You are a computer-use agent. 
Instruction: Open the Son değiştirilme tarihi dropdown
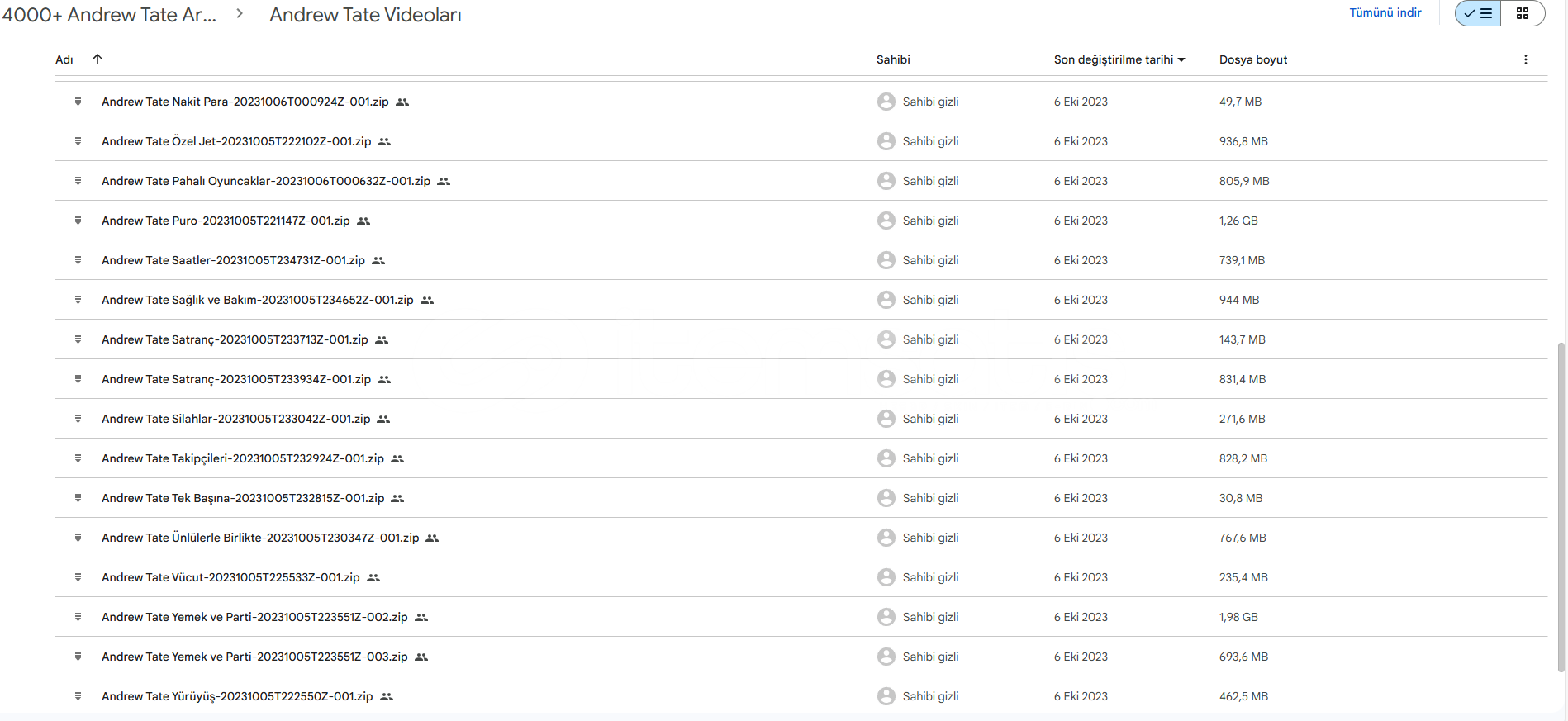tap(1119, 59)
